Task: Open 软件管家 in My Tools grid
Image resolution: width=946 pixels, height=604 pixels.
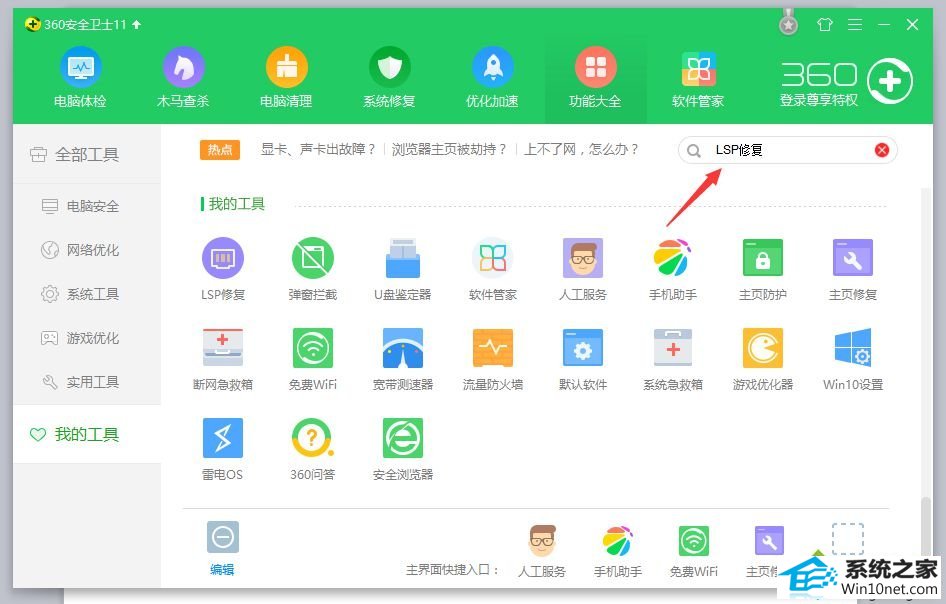Action: pyautogui.click(x=492, y=269)
